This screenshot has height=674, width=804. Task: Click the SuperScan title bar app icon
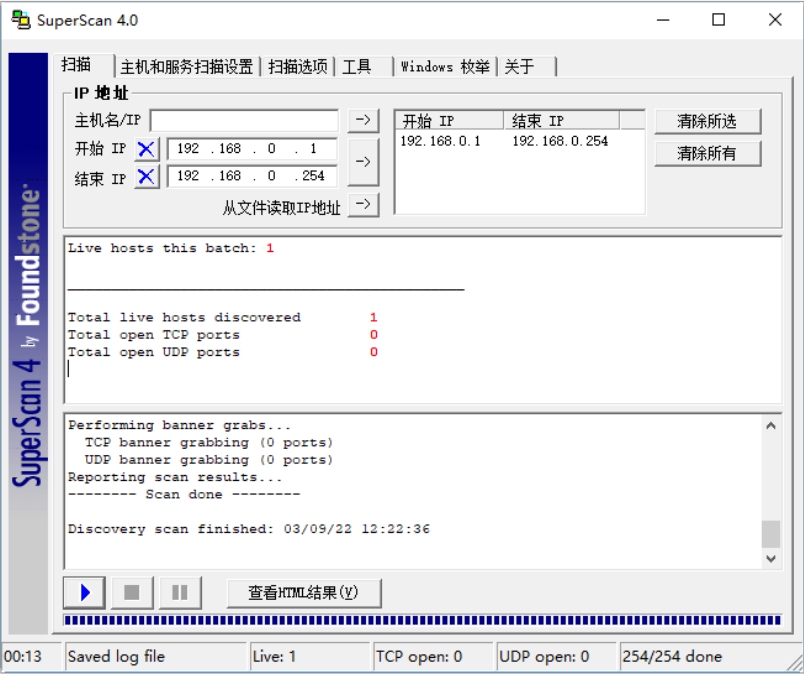click(20, 20)
